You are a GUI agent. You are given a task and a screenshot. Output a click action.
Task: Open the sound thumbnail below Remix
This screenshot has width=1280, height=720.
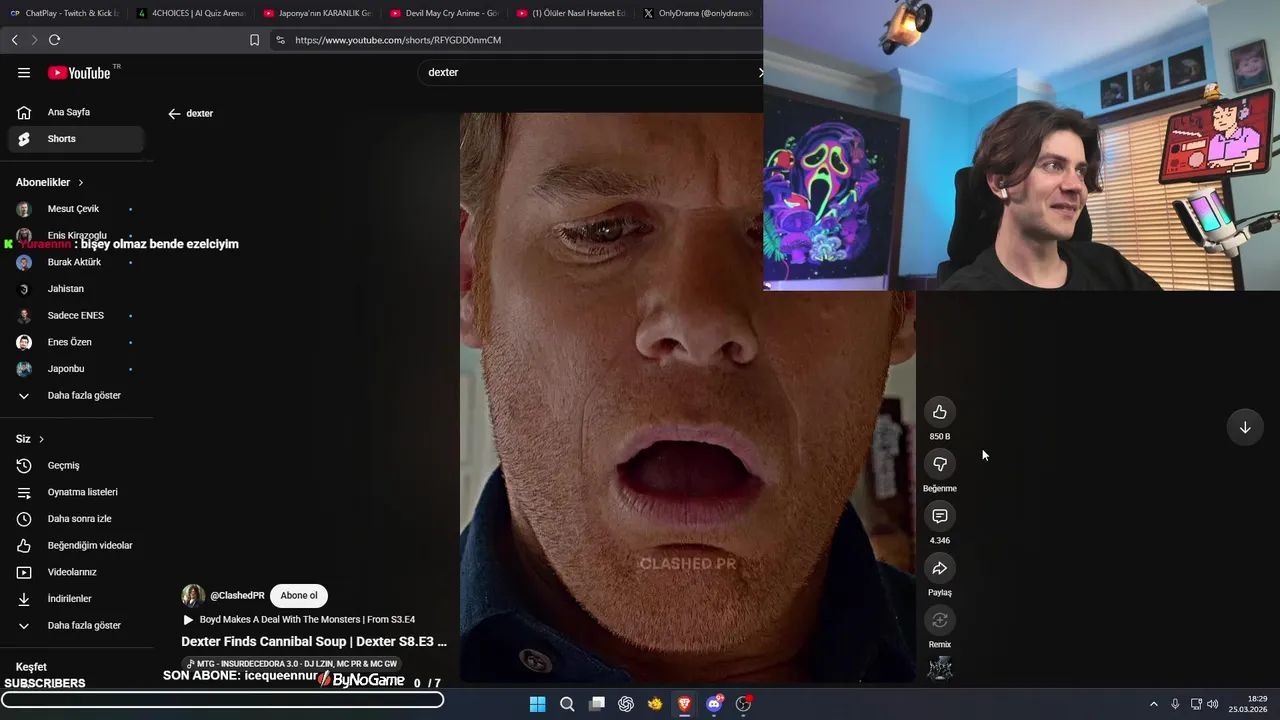pyautogui.click(x=940, y=670)
